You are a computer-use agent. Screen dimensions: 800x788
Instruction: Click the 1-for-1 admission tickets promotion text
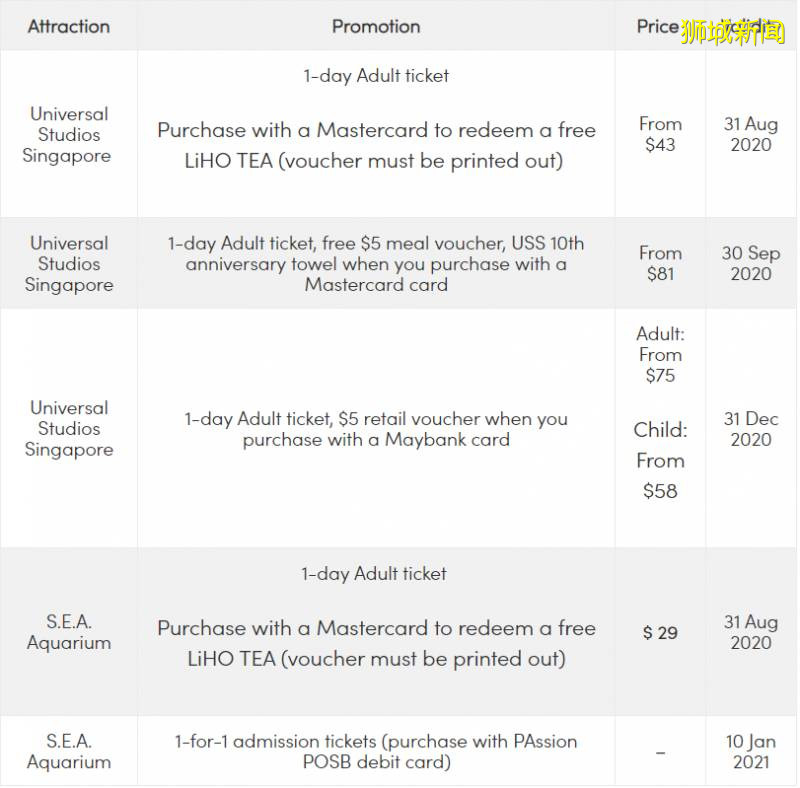click(376, 751)
